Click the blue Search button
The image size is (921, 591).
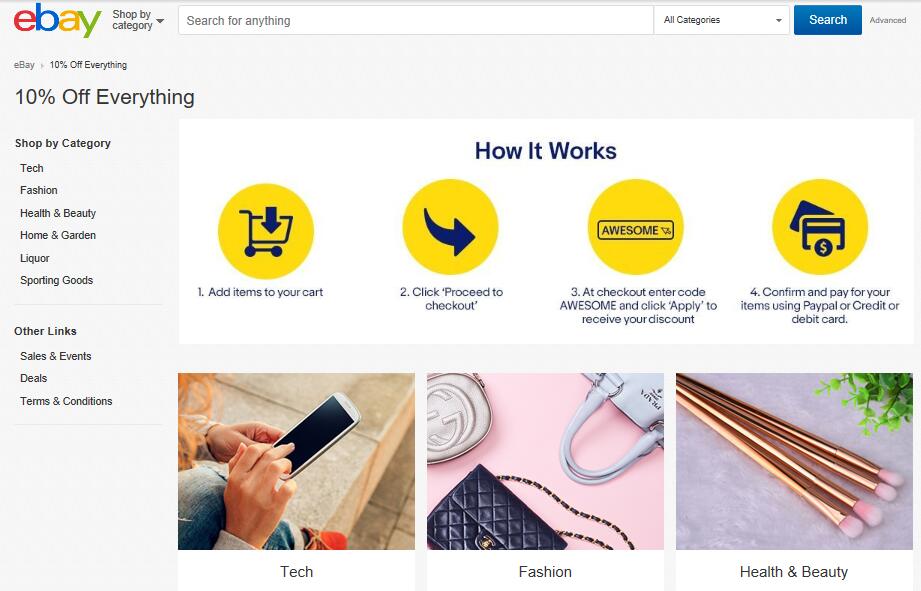pos(828,20)
